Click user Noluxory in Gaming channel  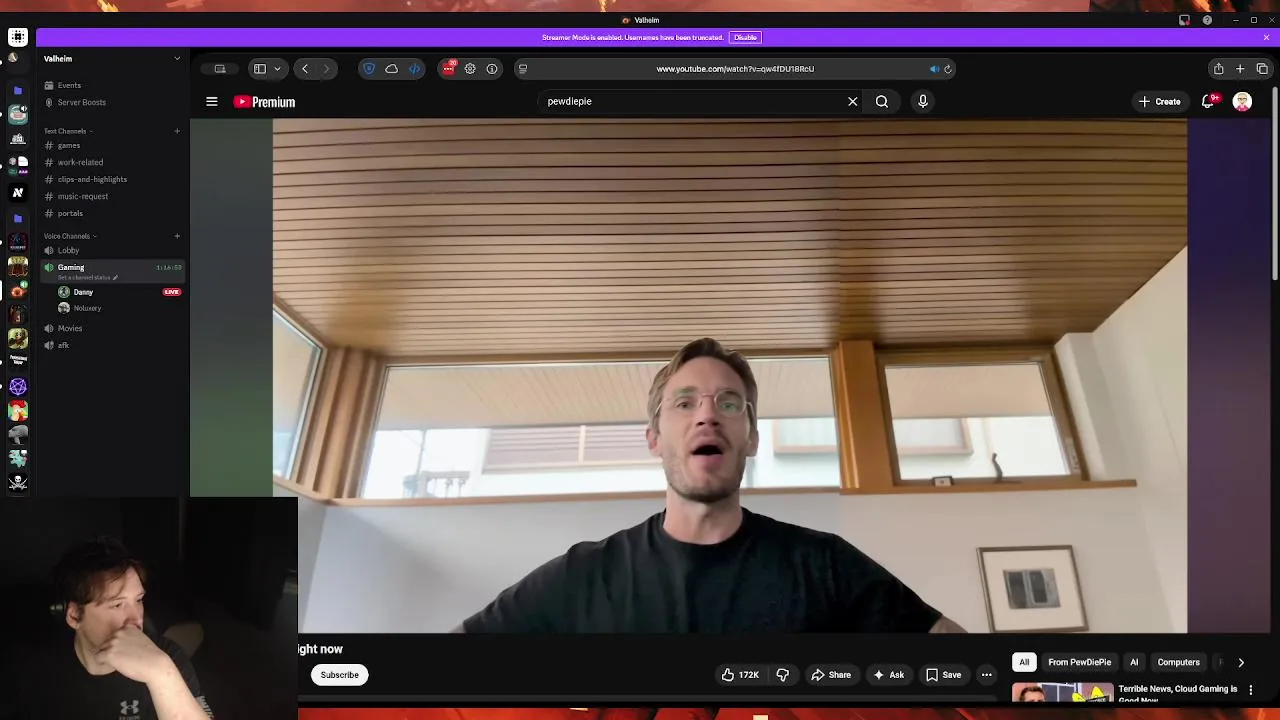coord(87,308)
